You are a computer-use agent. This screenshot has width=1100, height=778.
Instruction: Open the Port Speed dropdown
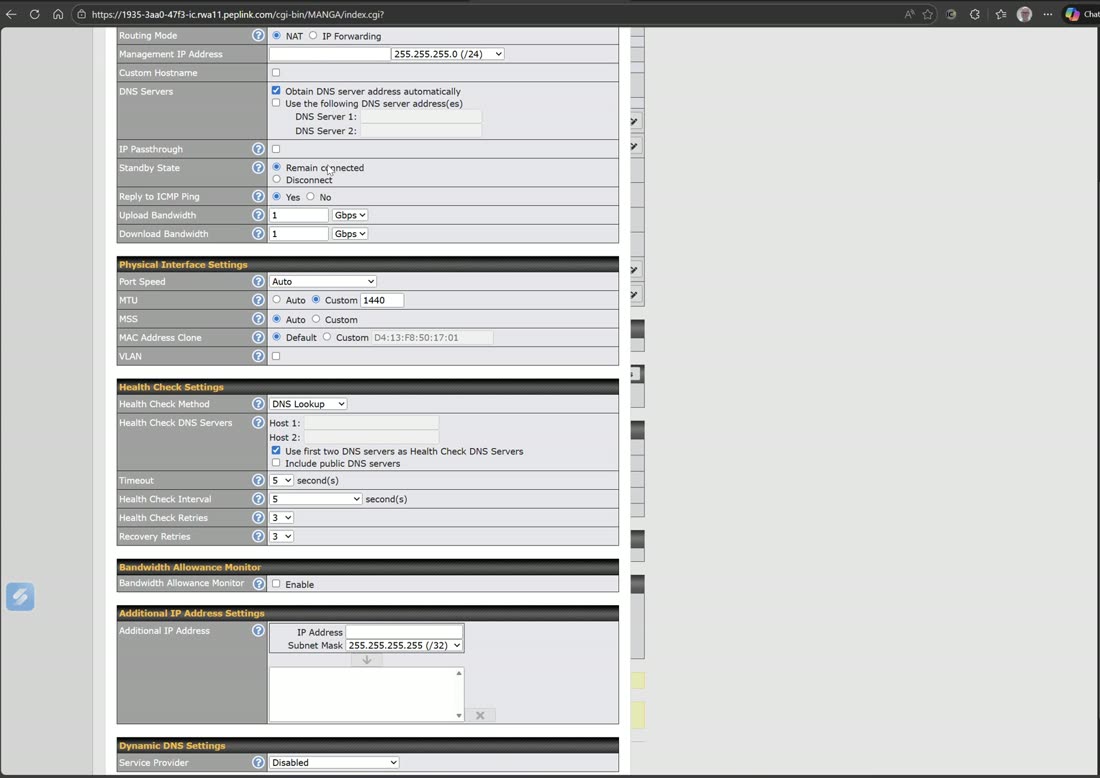pos(323,281)
